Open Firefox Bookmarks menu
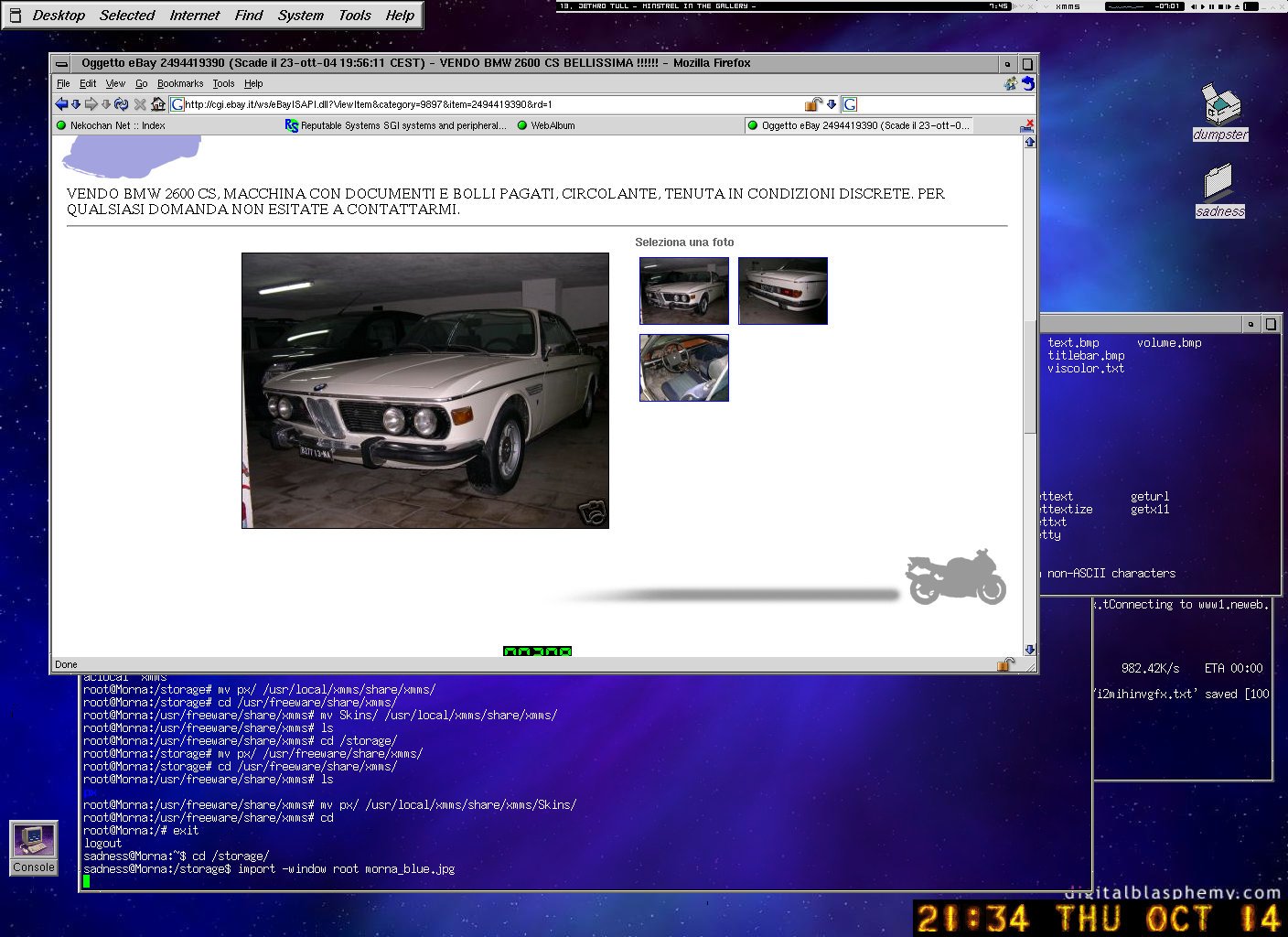Screen dimensions: 1288x937 pos(180,83)
